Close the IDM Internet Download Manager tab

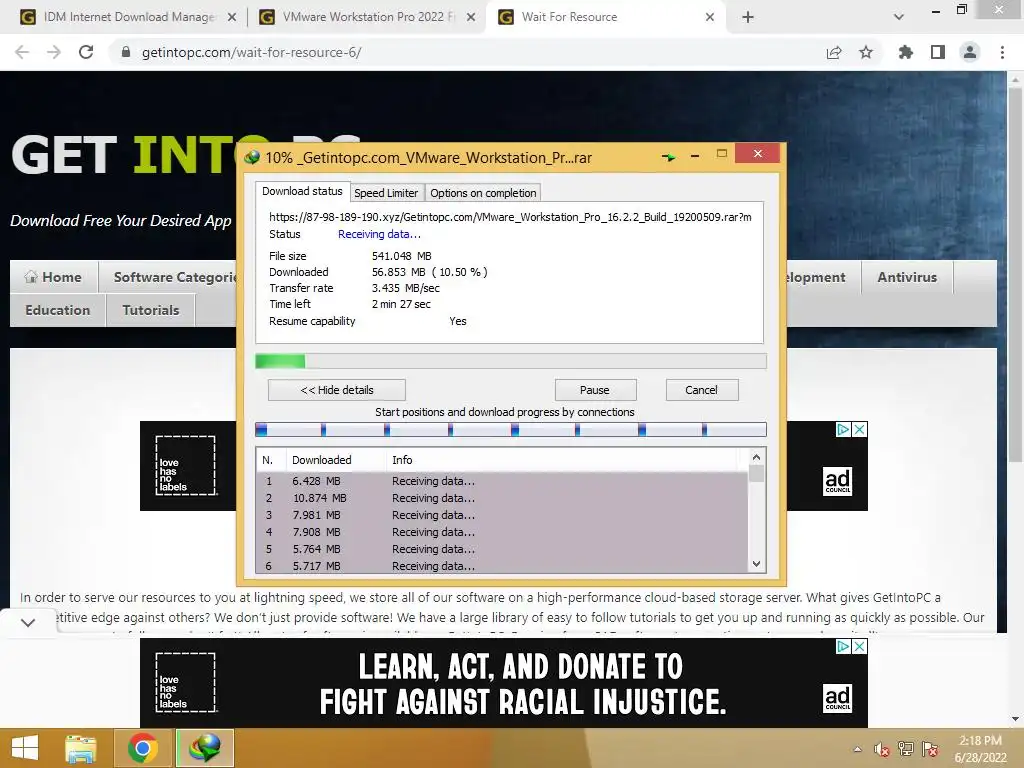232,17
